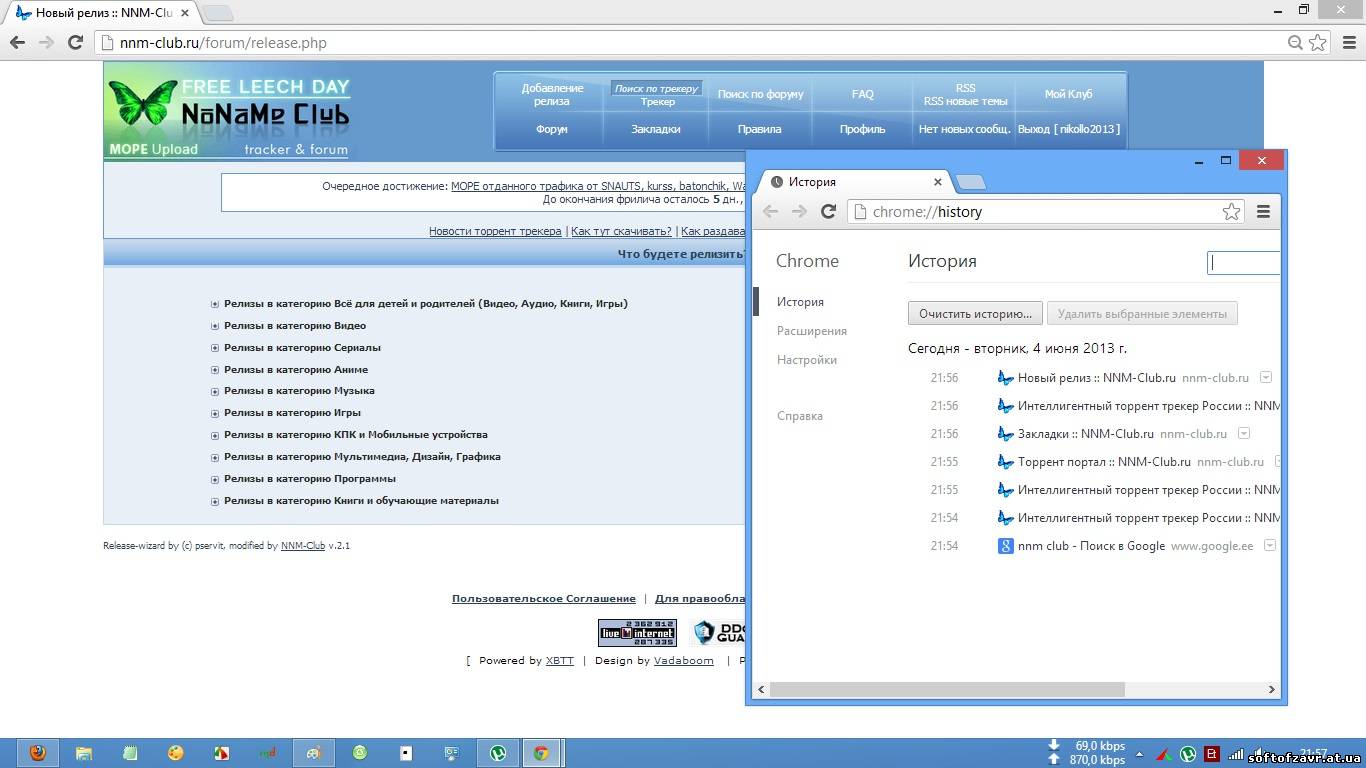
Task: Click the Chrome taskbar button
Action: (541, 753)
